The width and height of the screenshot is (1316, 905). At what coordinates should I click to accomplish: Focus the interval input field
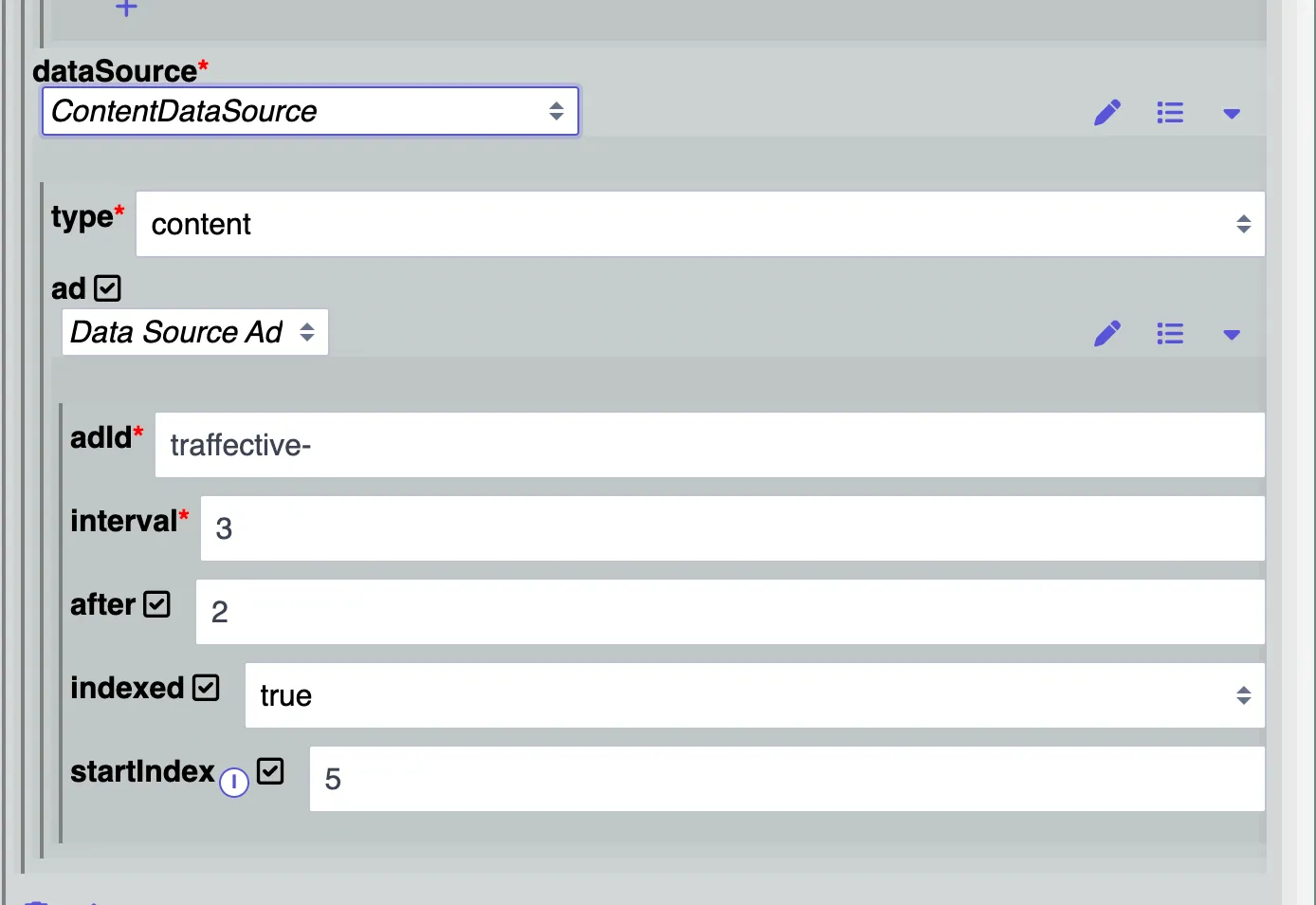(x=733, y=528)
